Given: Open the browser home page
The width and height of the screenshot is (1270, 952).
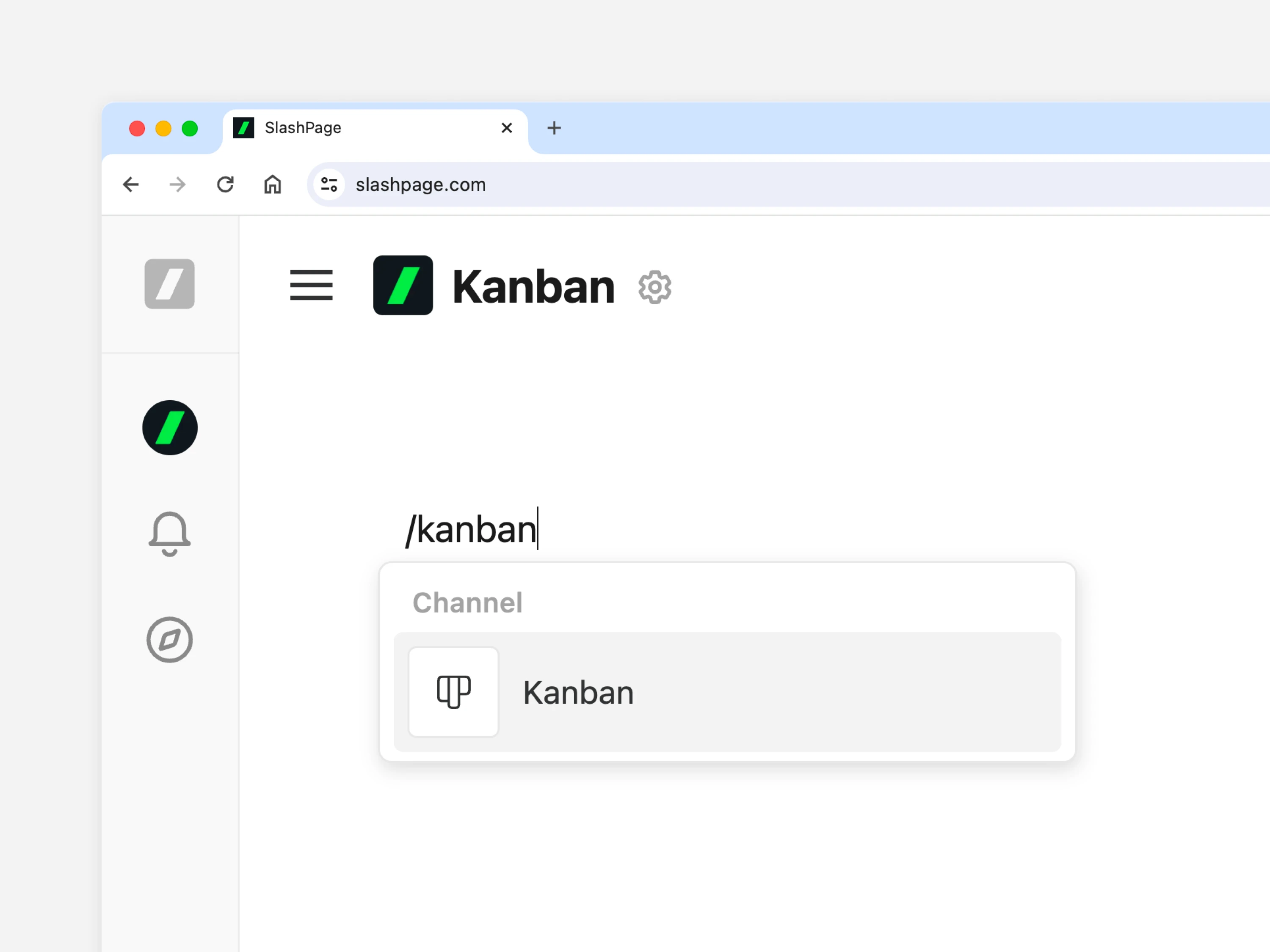Looking at the screenshot, I should coord(272,184).
